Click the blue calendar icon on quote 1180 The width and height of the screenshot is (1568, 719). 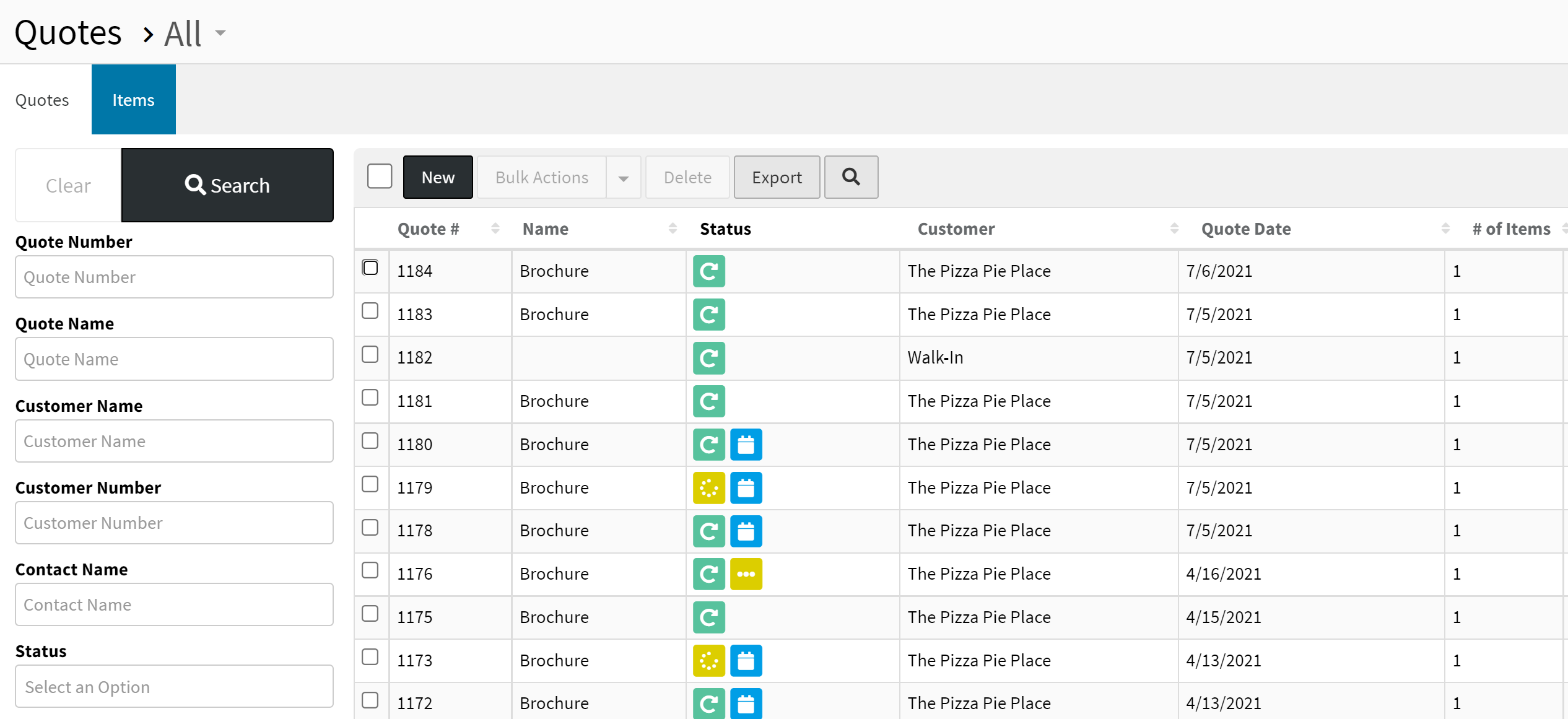point(746,445)
